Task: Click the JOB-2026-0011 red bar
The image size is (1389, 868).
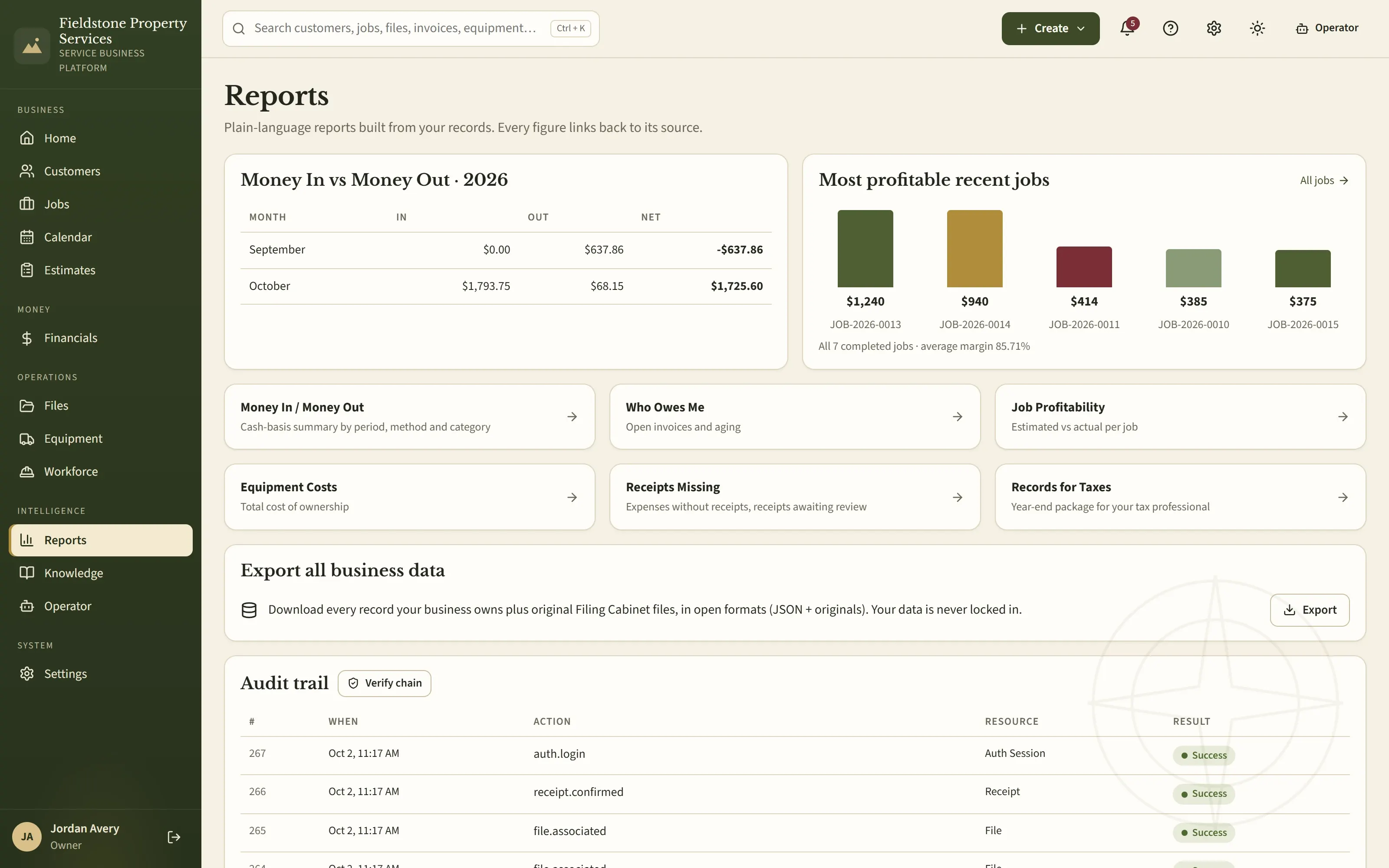Action: [x=1084, y=267]
